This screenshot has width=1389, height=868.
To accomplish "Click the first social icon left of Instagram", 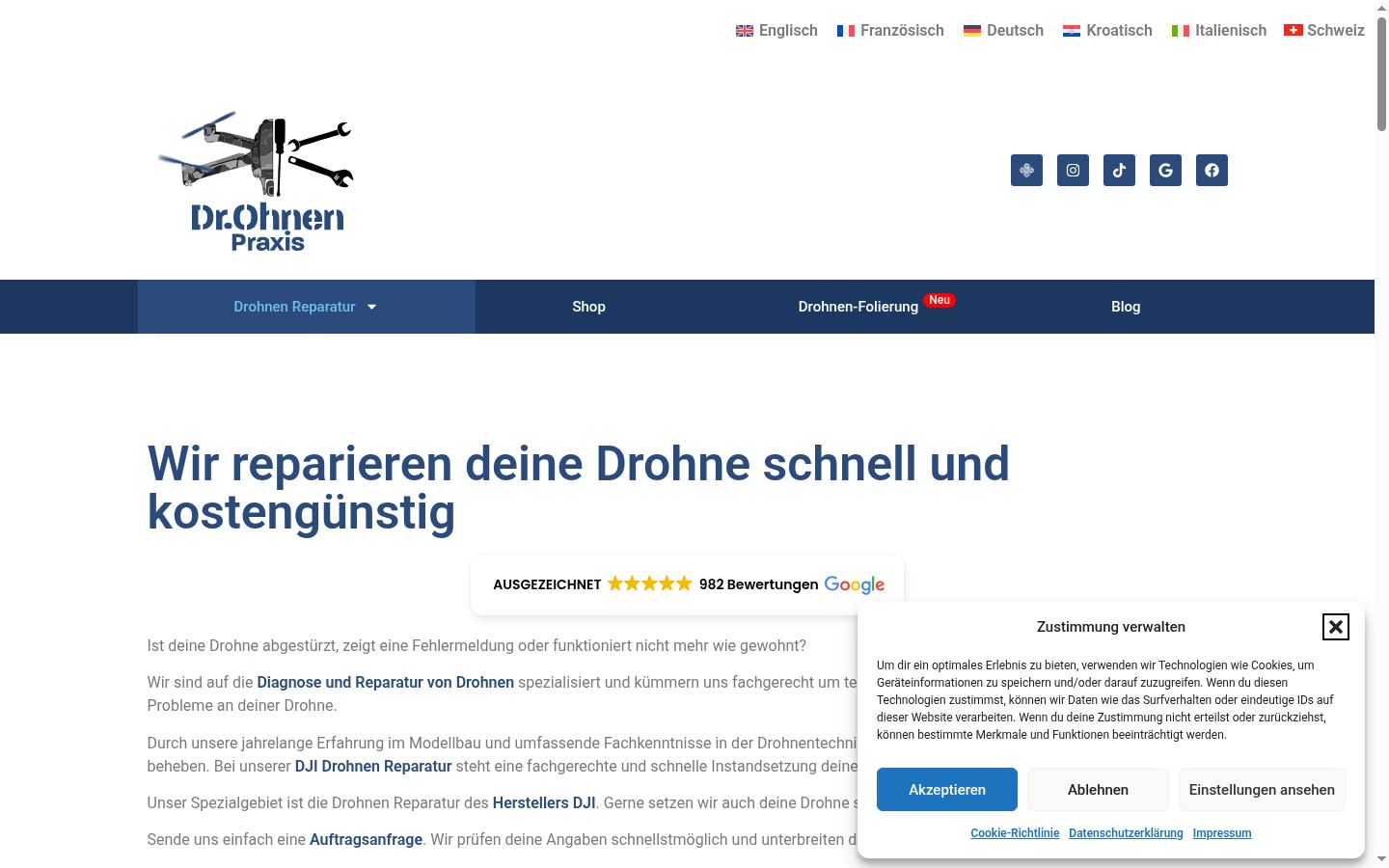I will (x=1026, y=171).
